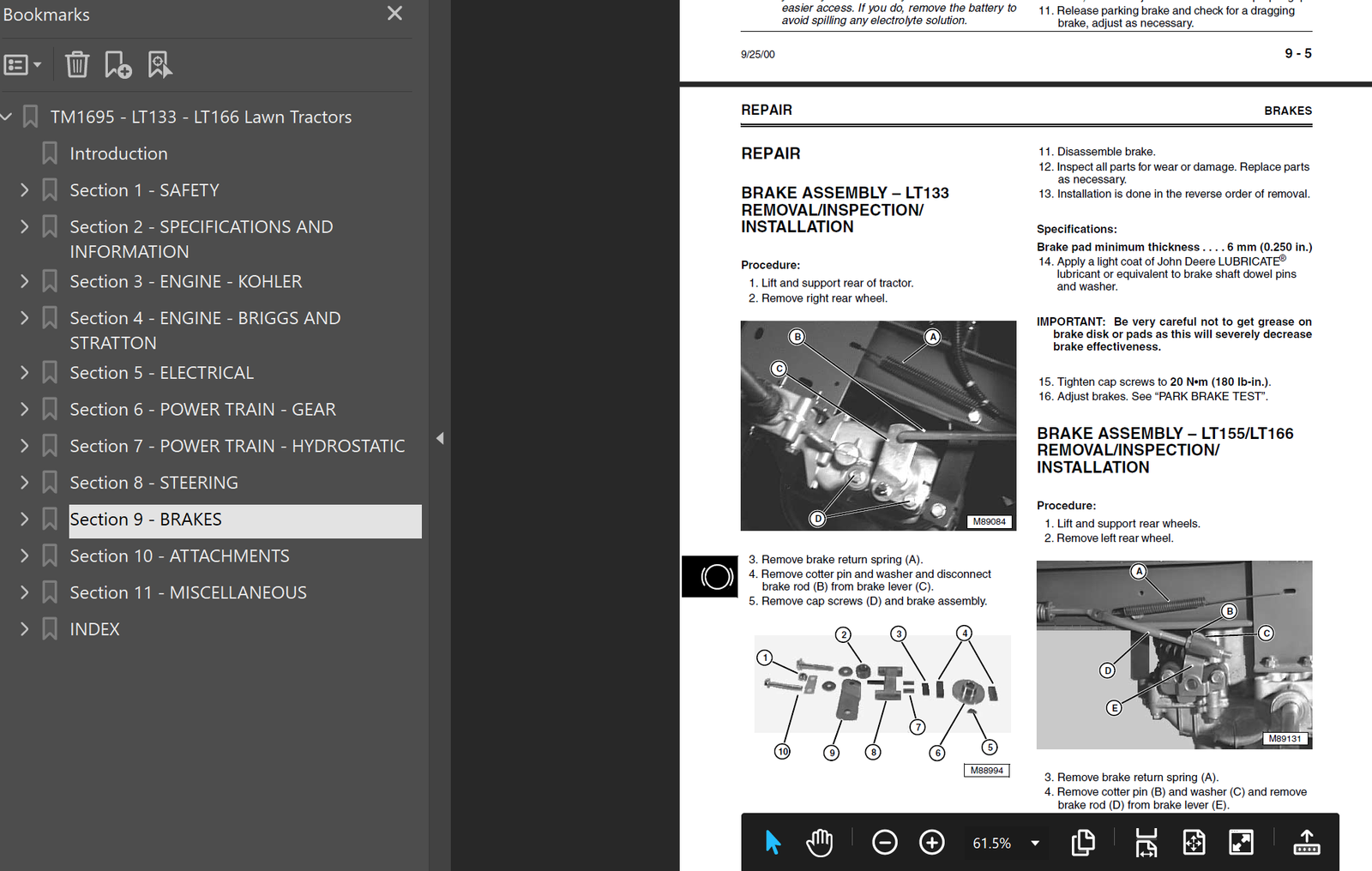This screenshot has width=1372, height=871.
Task: Open Section 8 - STEERING bookmark
Action: pyautogui.click(x=153, y=483)
